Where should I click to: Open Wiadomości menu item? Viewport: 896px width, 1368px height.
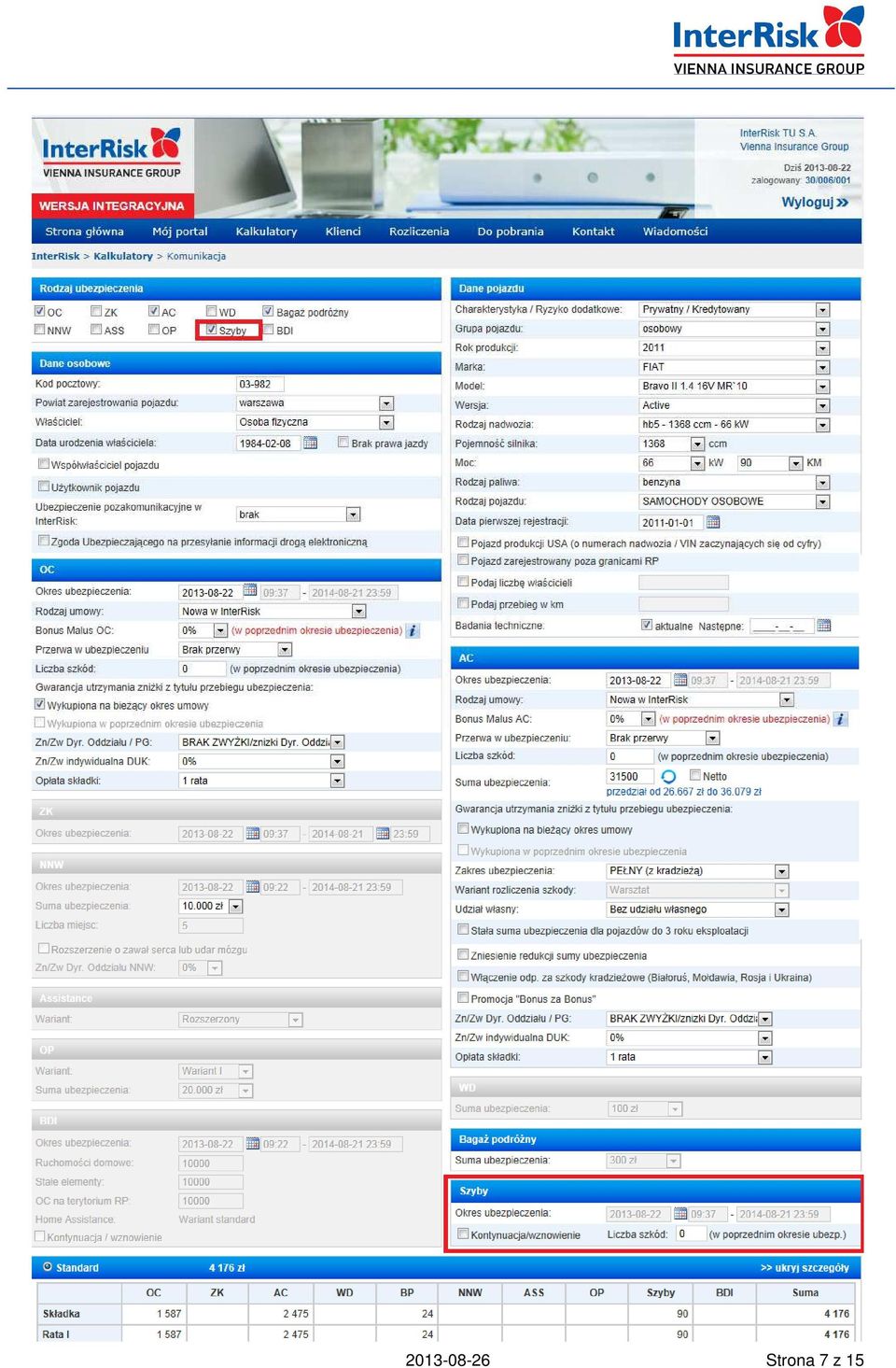pos(675,232)
